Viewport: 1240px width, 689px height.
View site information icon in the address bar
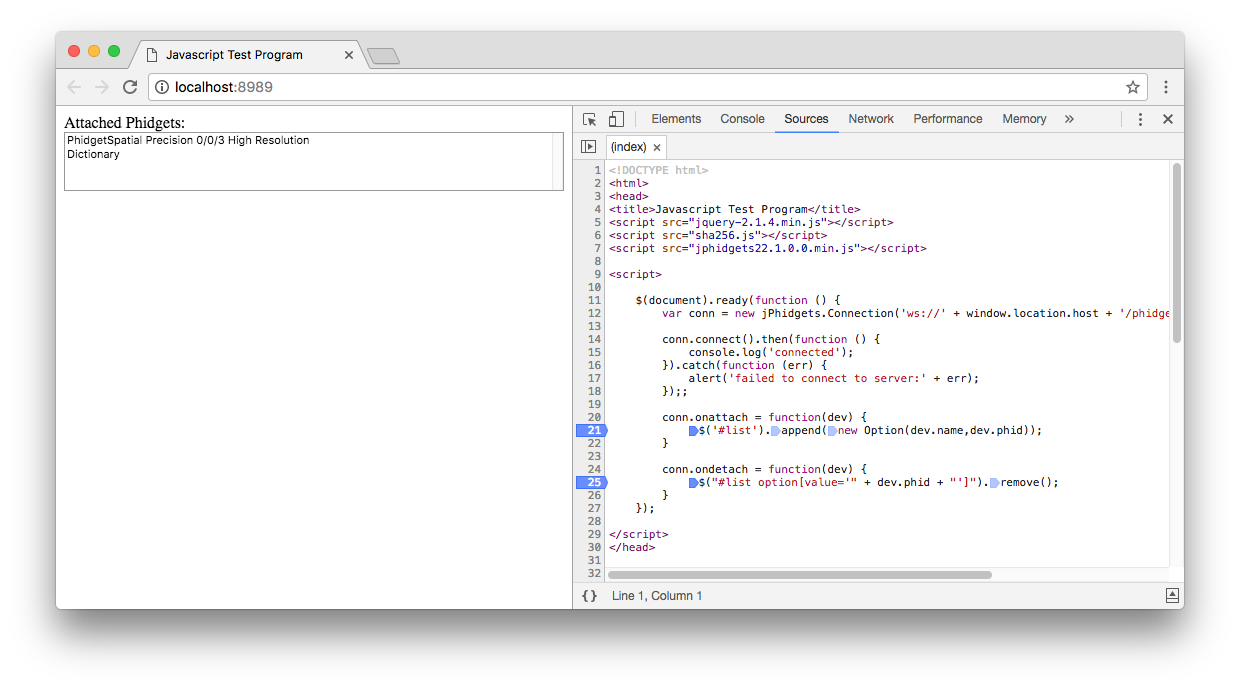tap(162, 87)
